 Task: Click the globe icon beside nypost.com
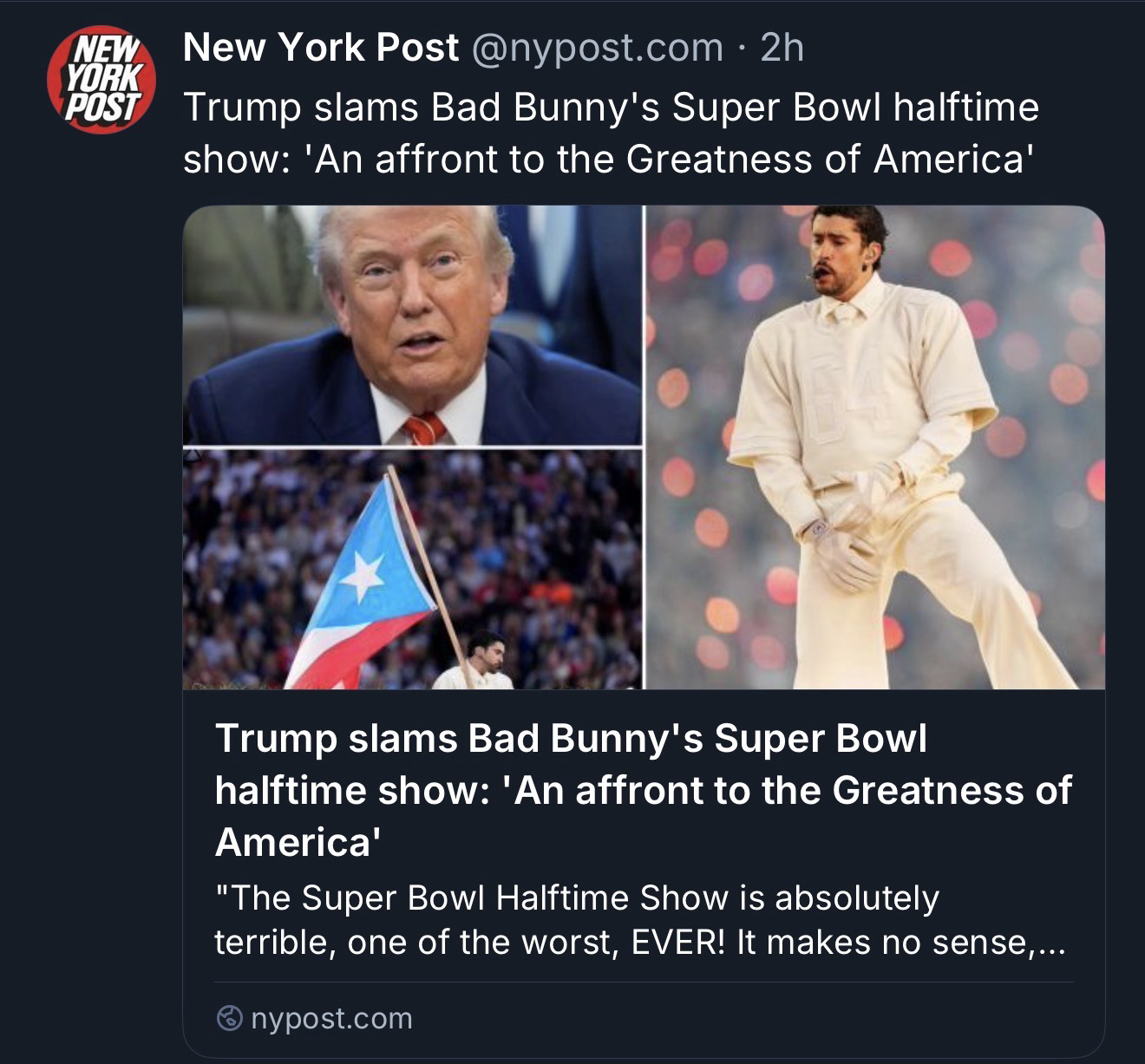click(228, 1018)
